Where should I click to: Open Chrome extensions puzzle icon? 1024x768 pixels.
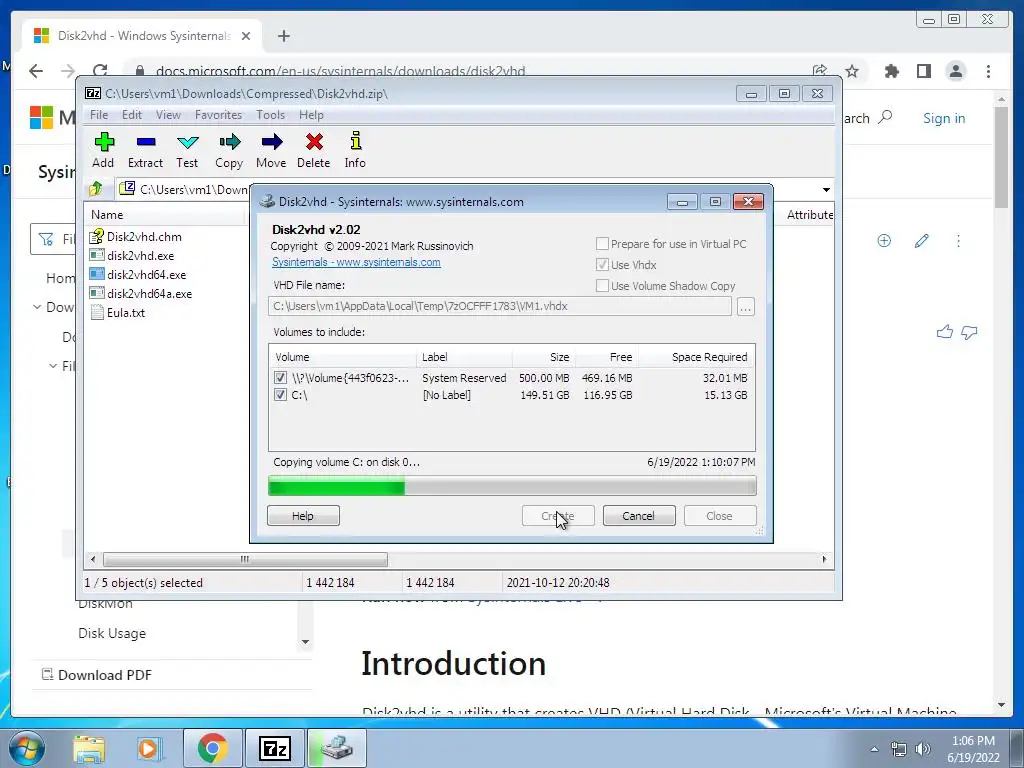891,71
